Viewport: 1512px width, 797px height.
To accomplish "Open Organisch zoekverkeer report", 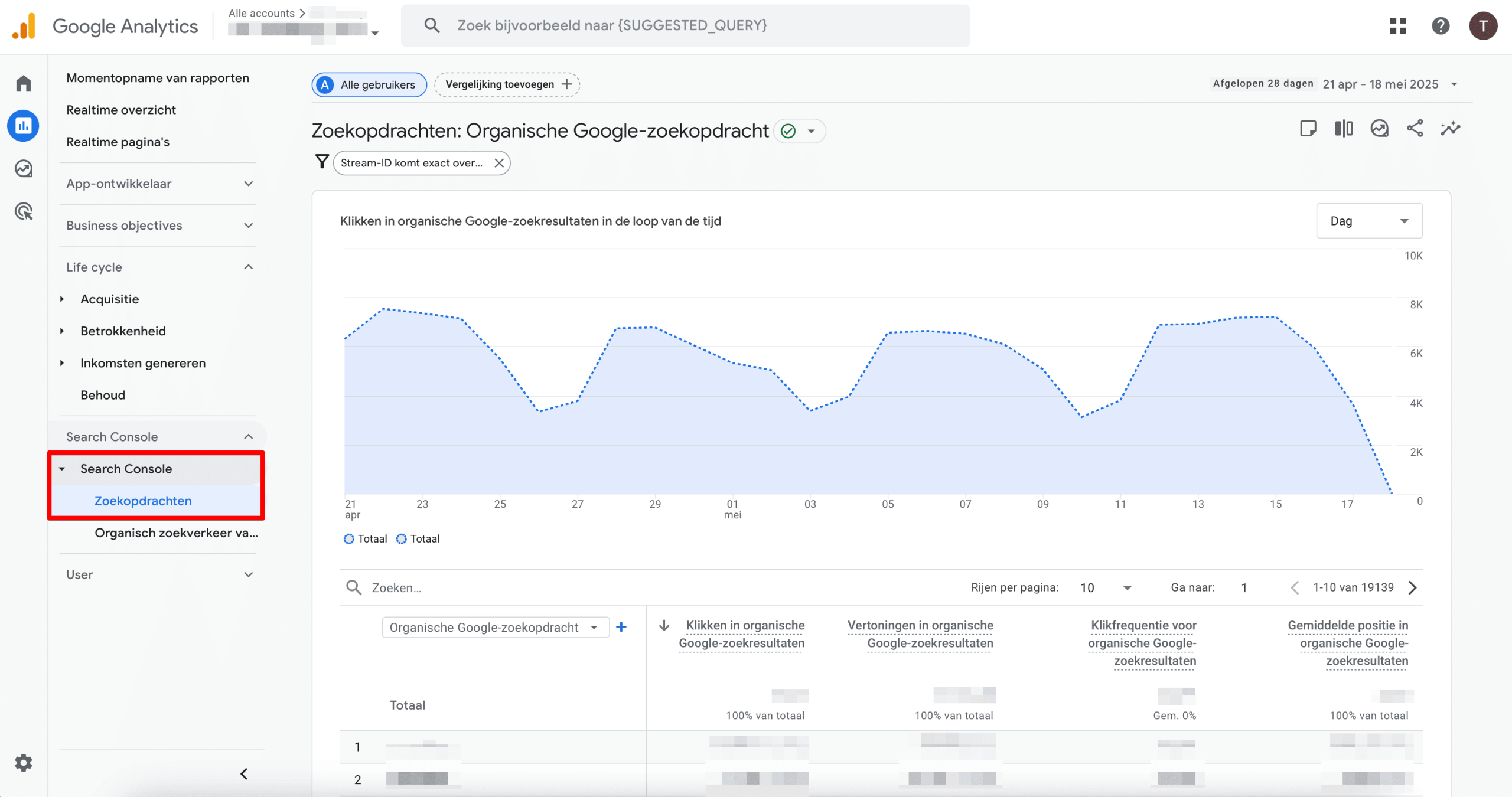I will 176,533.
